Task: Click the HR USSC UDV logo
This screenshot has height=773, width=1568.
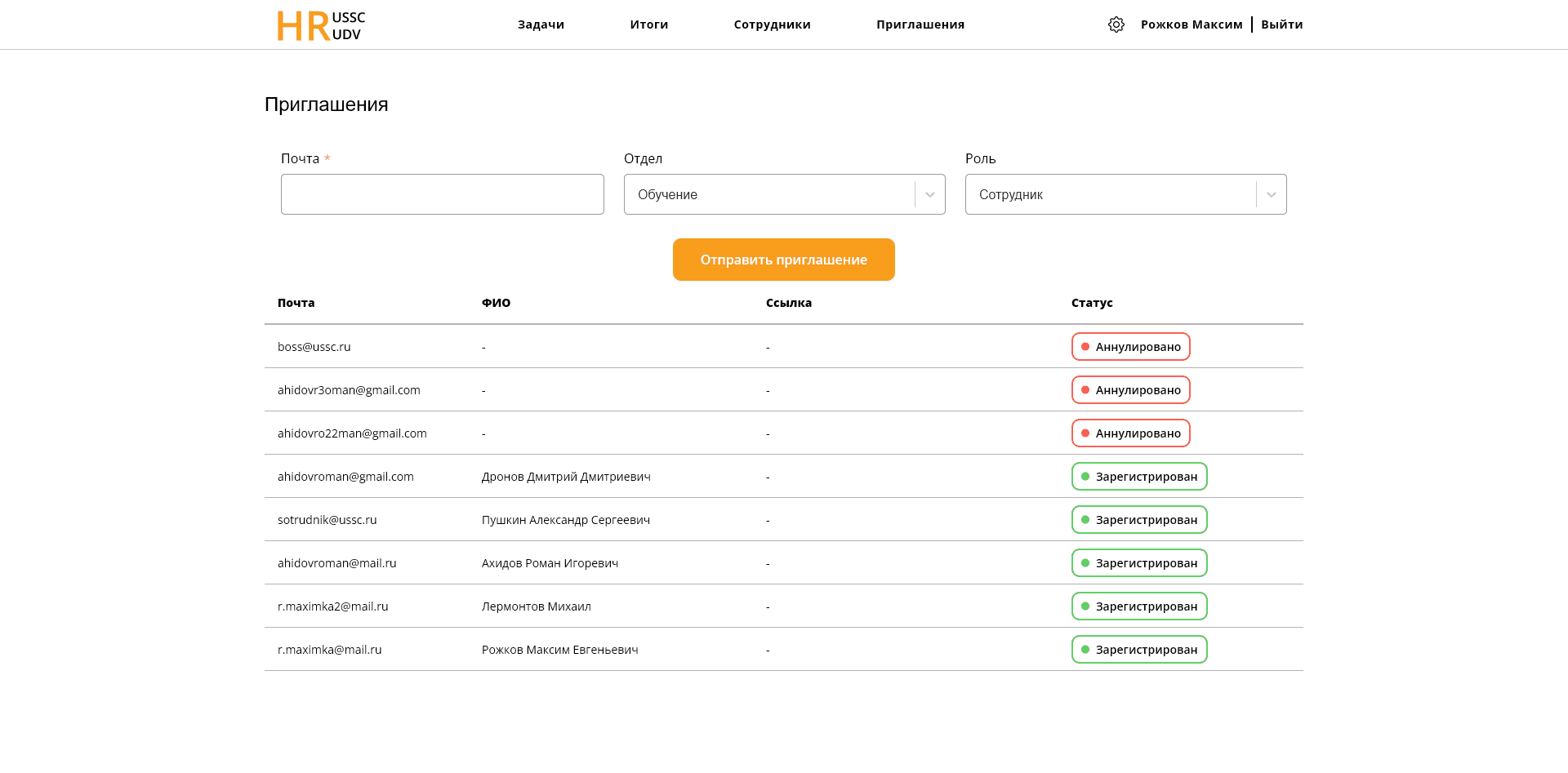Action: [x=321, y=25]
